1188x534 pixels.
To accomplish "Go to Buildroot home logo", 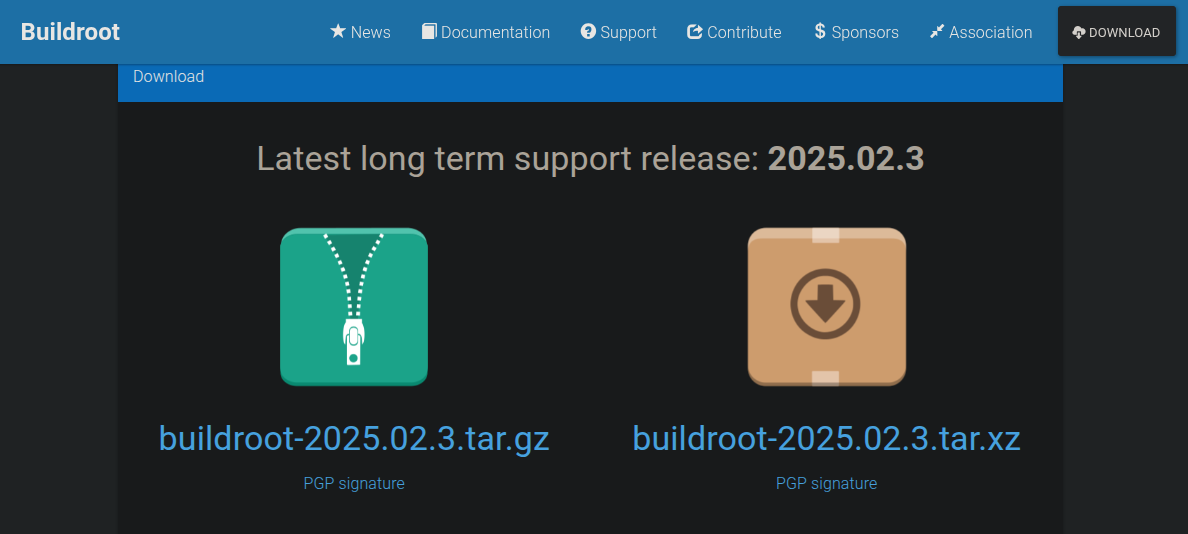I will click(x=70, y=33).
